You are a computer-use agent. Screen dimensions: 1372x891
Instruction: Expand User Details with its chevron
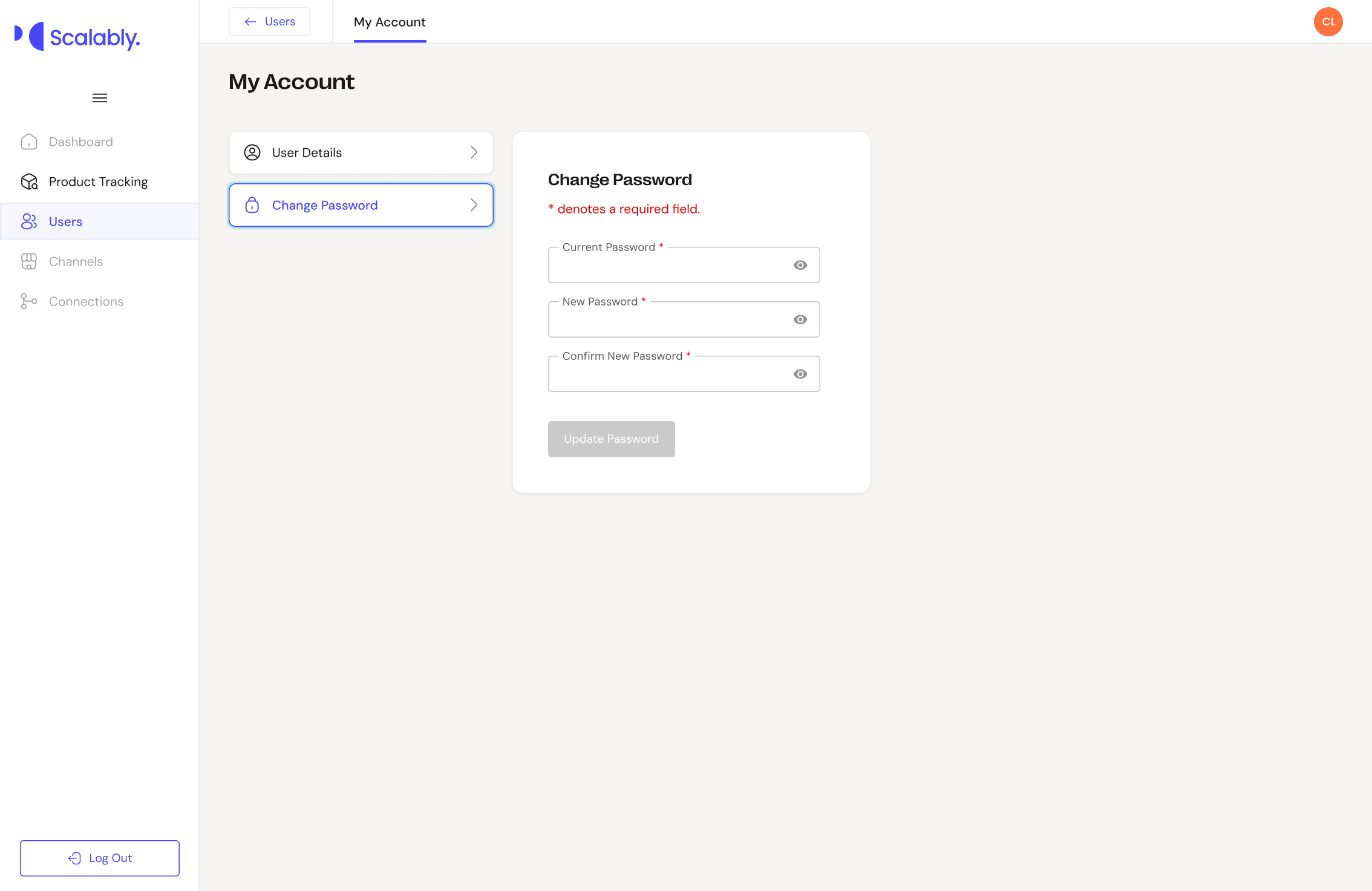474,152
